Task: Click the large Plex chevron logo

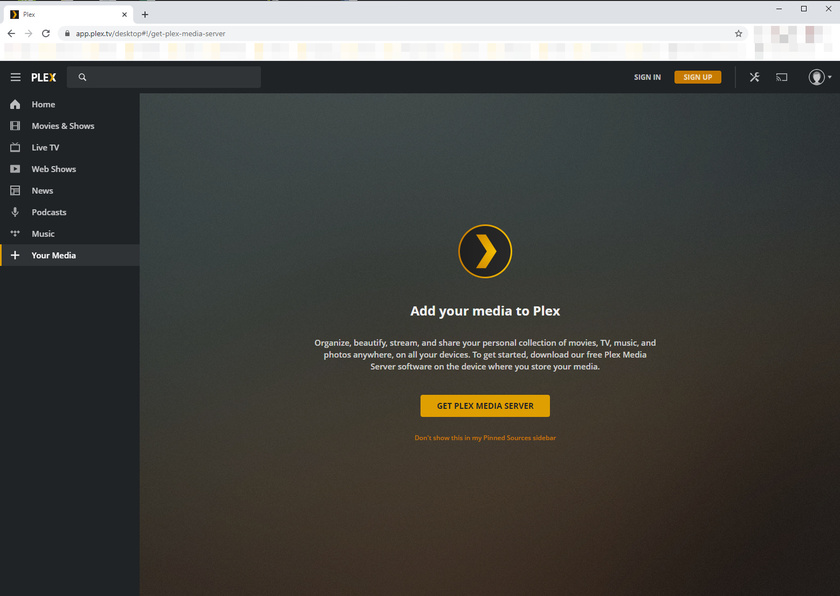Action: click(x=485, y=251)
